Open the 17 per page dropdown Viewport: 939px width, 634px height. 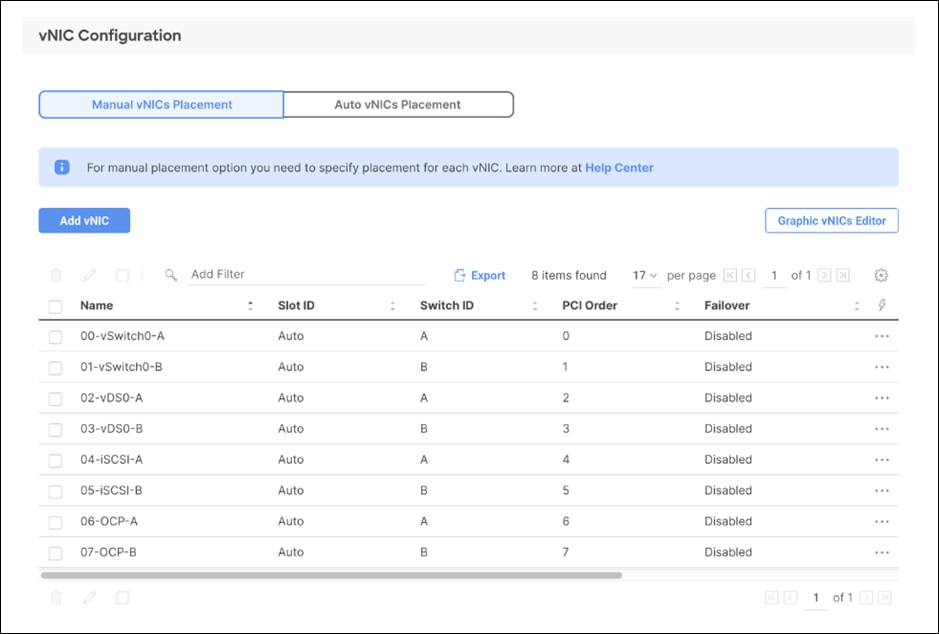(x=645, y=275)
